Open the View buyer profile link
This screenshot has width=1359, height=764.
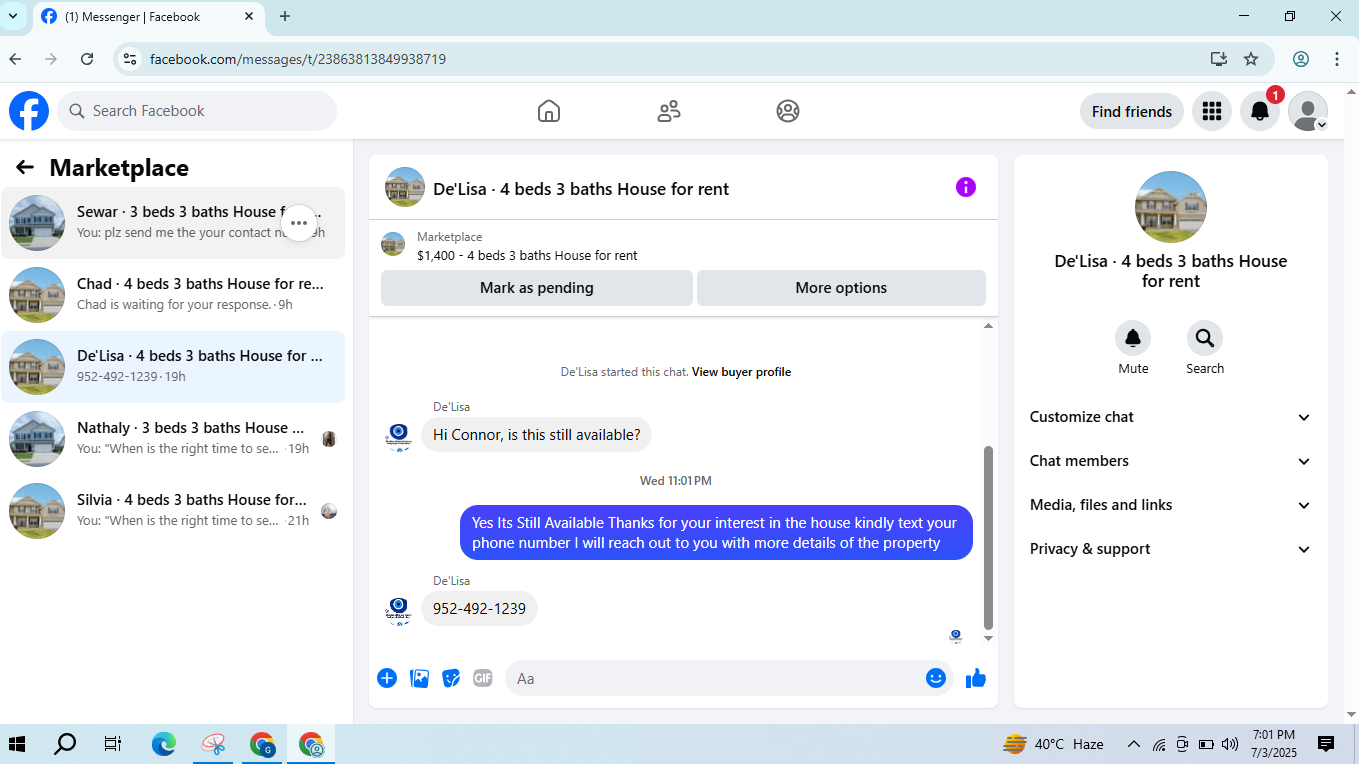[x=741, y=372]
